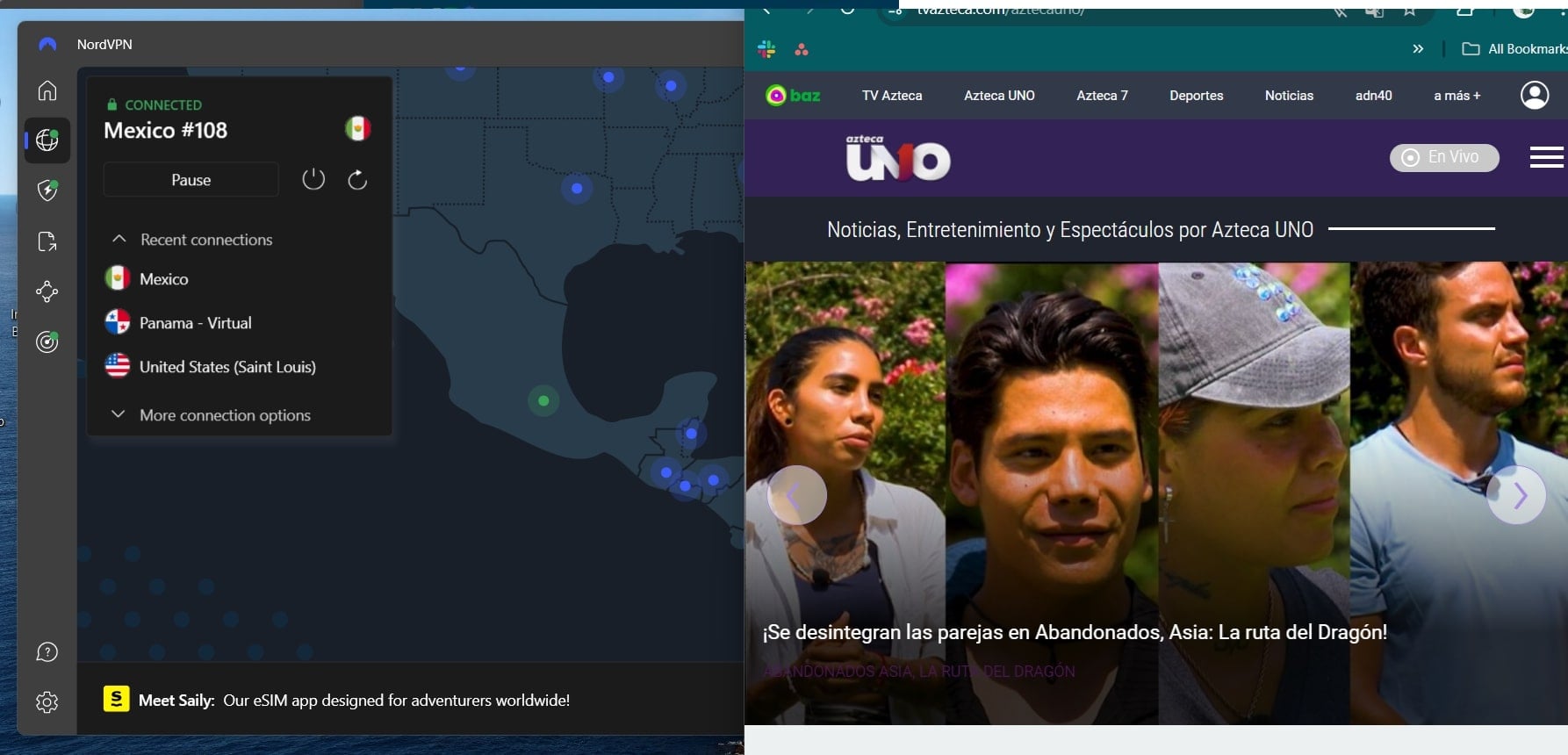
Task: Go to previous carousel slide
Action: coord(797,495)
